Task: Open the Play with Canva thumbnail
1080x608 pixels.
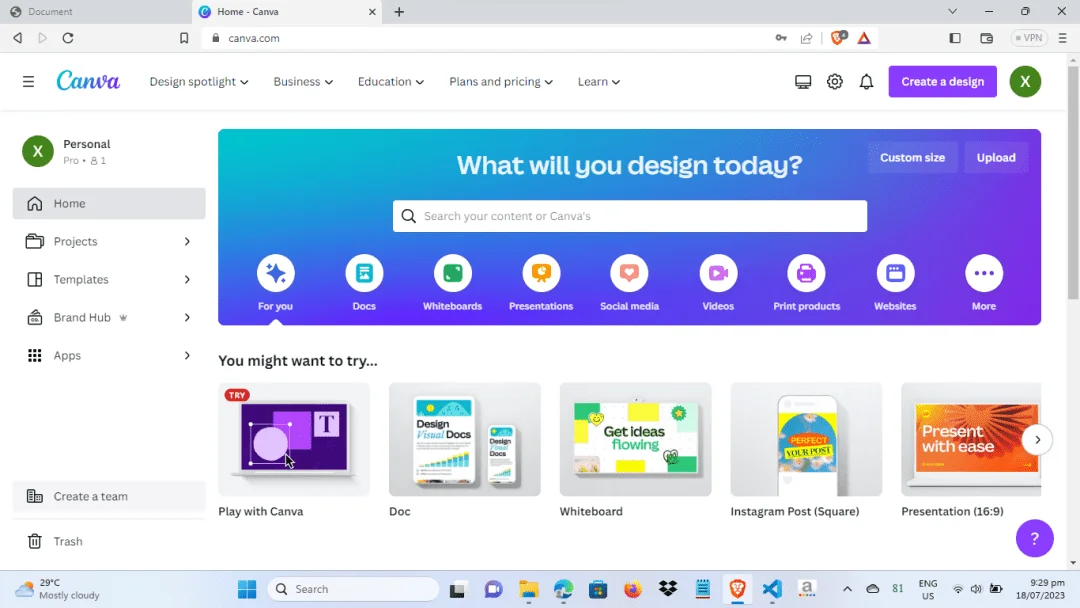Action: coord(294,439)
